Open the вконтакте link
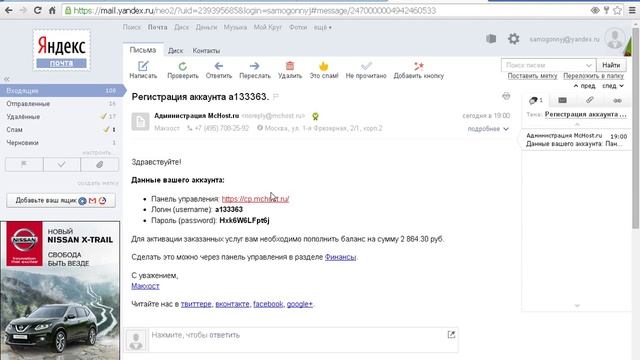The width and height of the screenshot is (640, 360). tap(232, 304)
